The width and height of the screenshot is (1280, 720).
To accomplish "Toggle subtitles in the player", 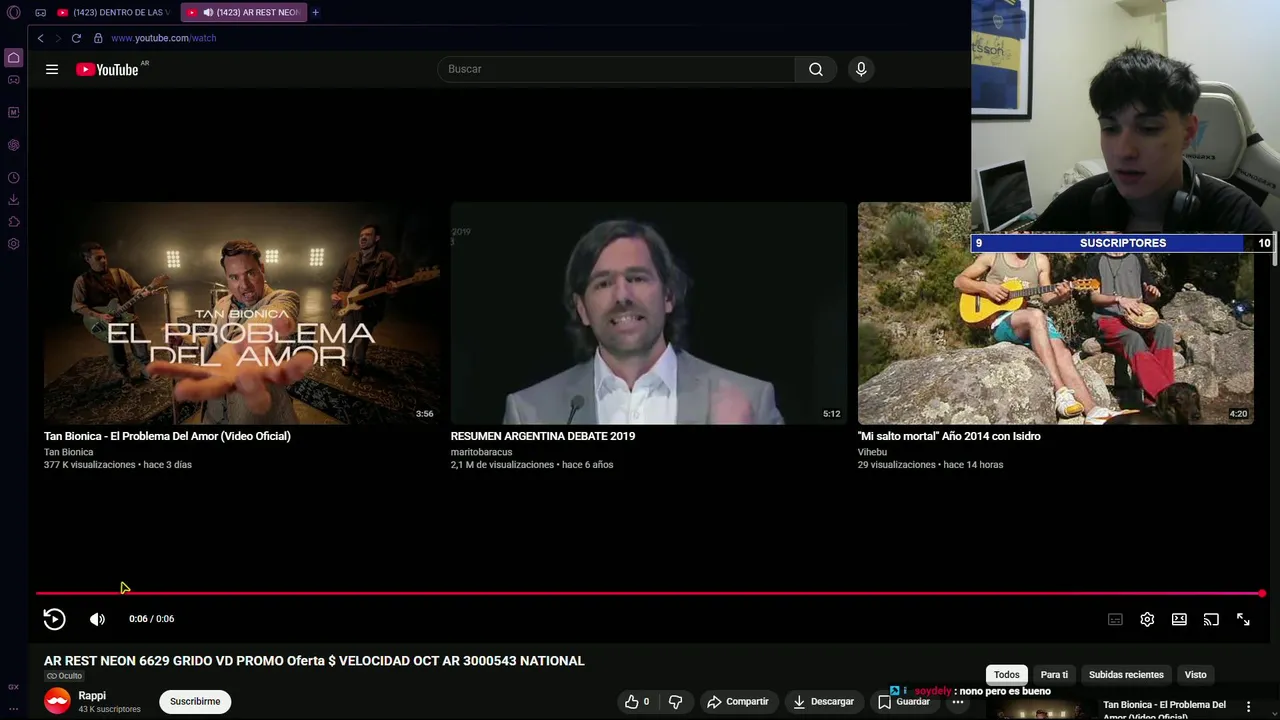I will click(x=1115, y=619).
